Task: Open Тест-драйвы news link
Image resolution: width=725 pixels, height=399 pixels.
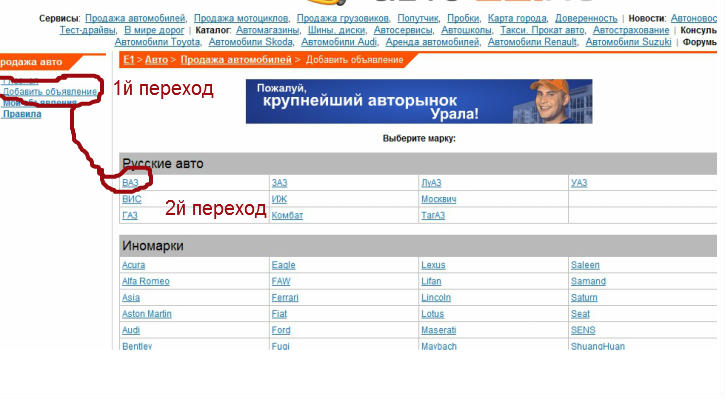Action: tap(87, 30)
